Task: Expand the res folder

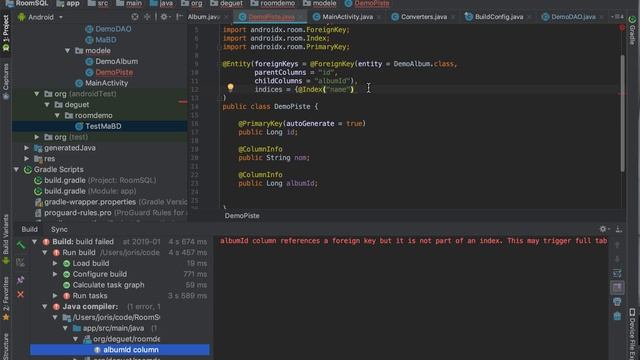Action: click(x=27, y=159)
